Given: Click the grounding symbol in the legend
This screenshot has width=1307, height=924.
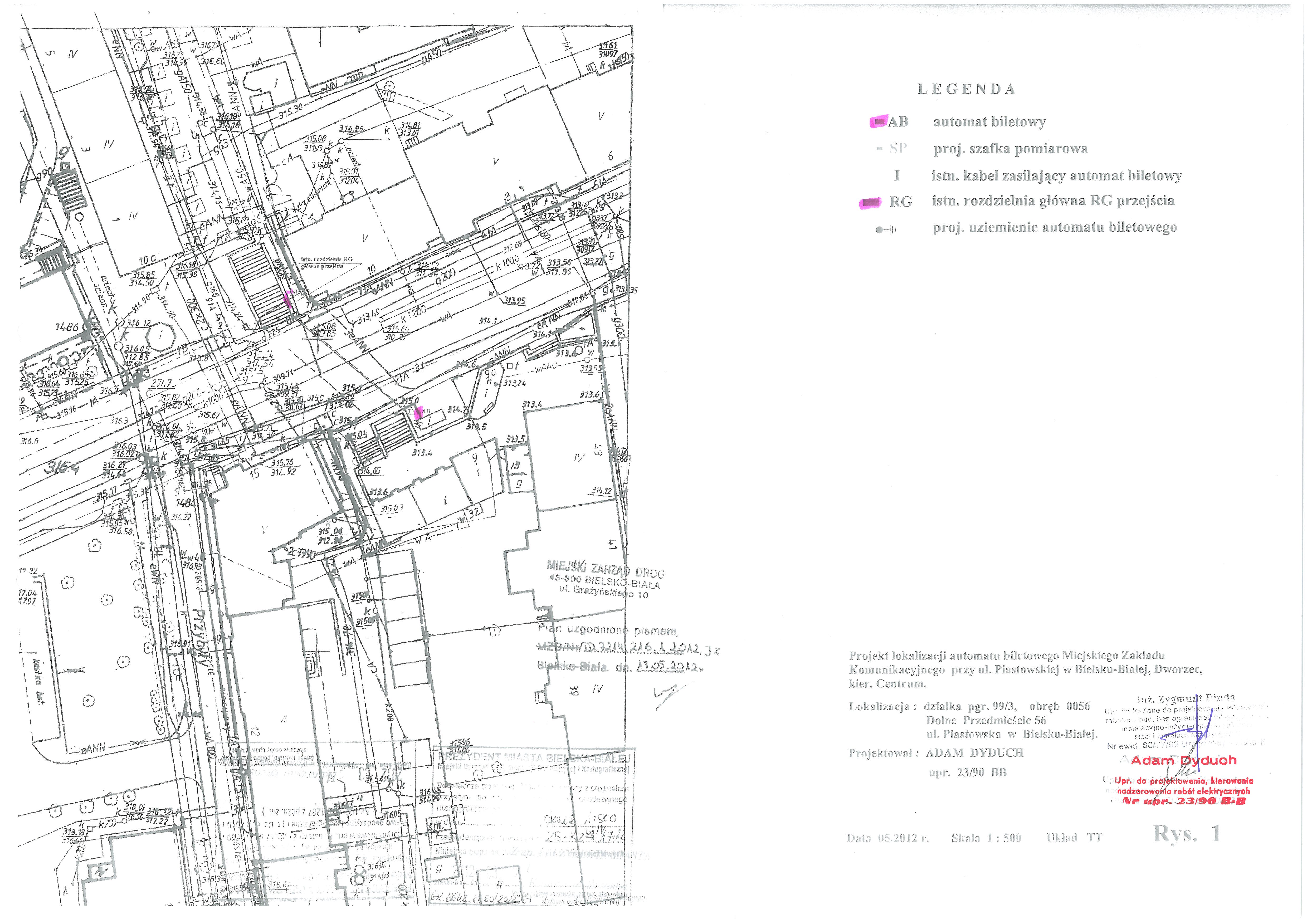Looking at the screenshot, I should click(x=886, y=230).
